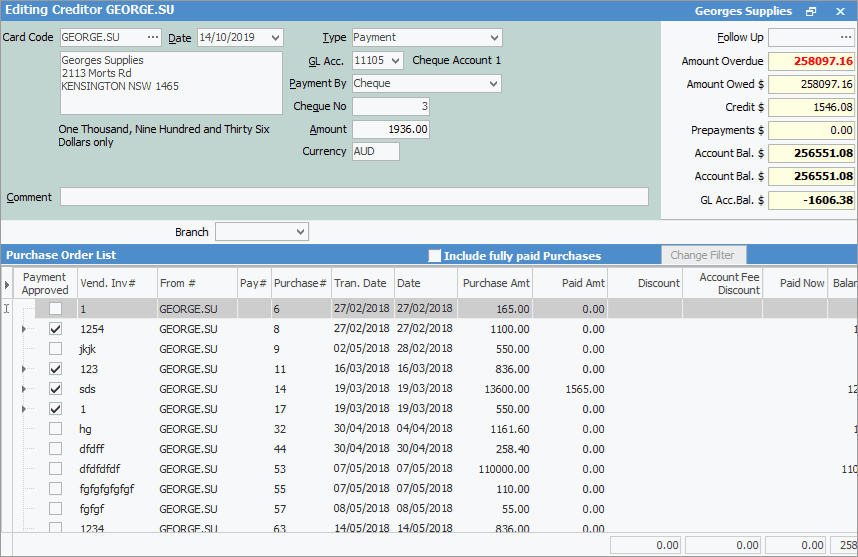Viewport: 858px width, 557px height.
Task: Click the Change Filter button
Action: click(x=703, y=255)
